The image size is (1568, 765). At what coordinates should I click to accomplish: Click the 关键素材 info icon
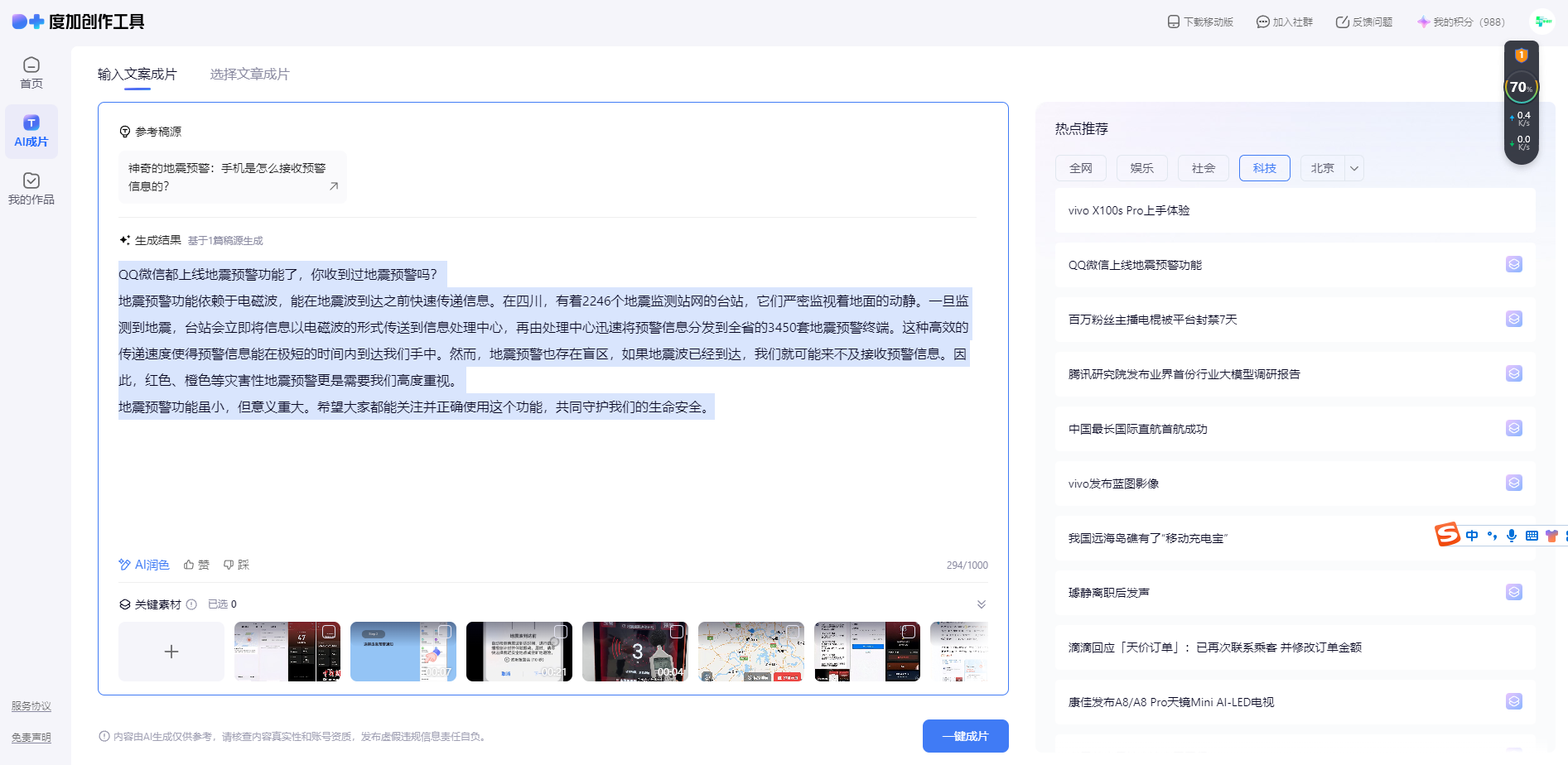pyautogui.click(x=191, y=604)
